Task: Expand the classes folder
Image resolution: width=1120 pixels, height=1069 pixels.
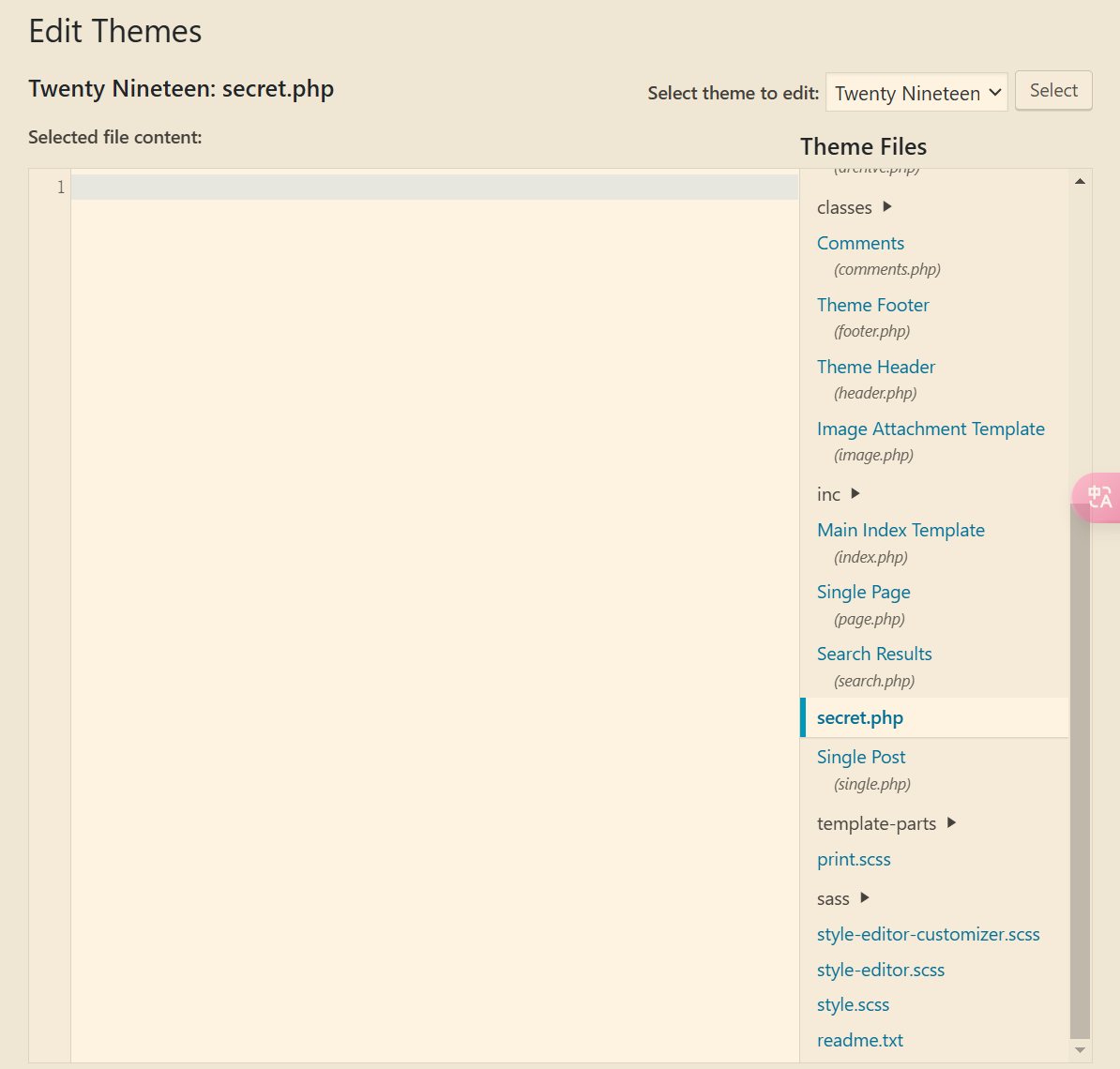Action: pyautogui.click(x=854, y=207)
